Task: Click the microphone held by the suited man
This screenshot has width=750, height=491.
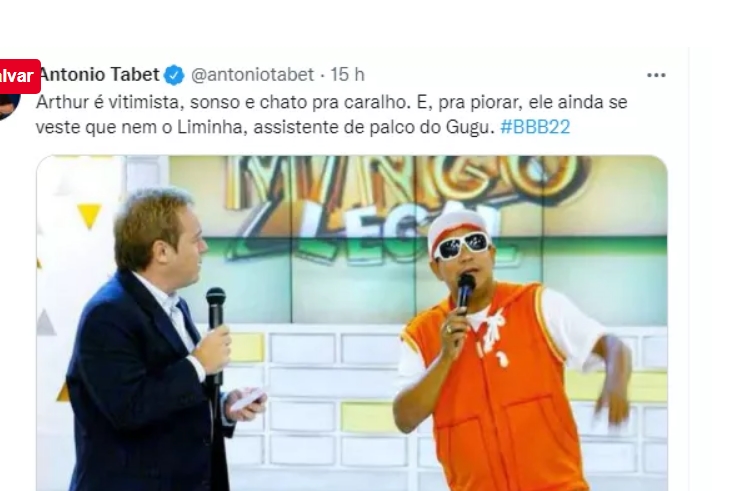Action: (x=216, y=335)
